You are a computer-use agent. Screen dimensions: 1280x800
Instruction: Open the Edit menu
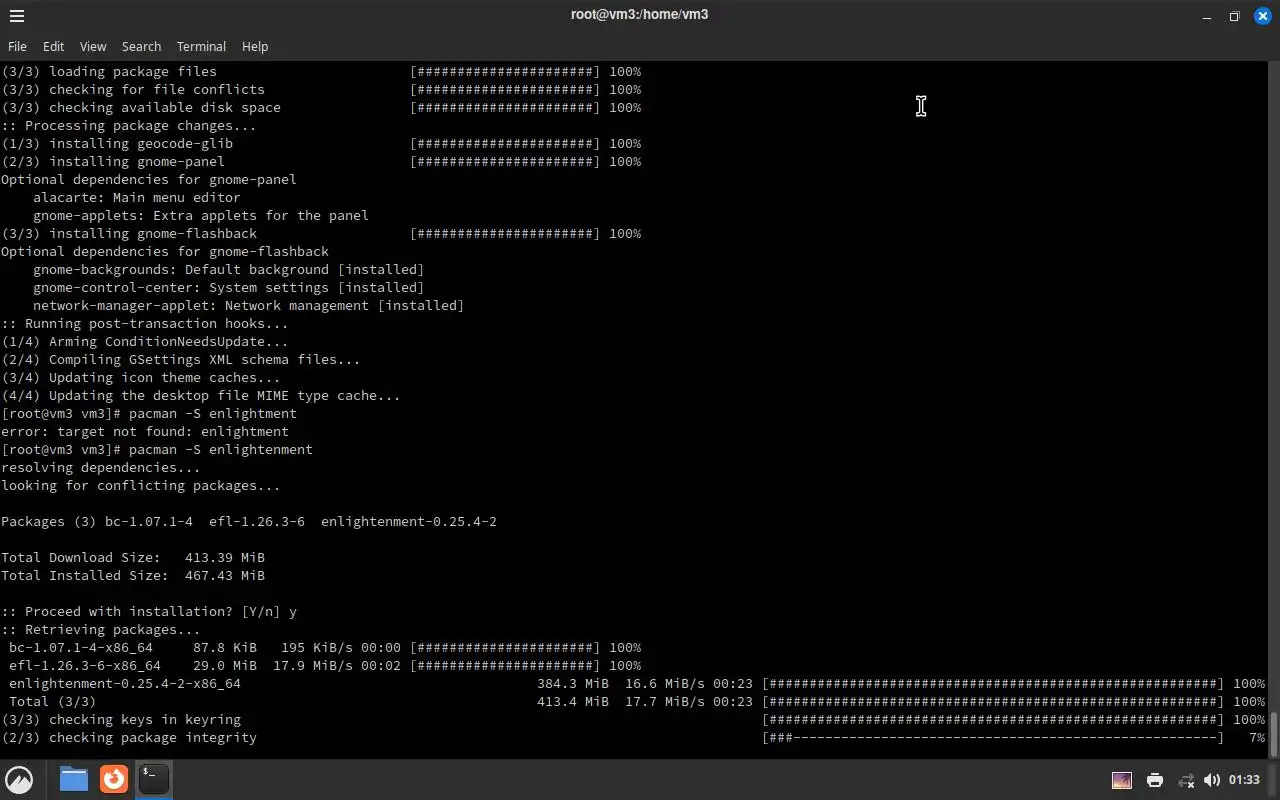(53, 46)
